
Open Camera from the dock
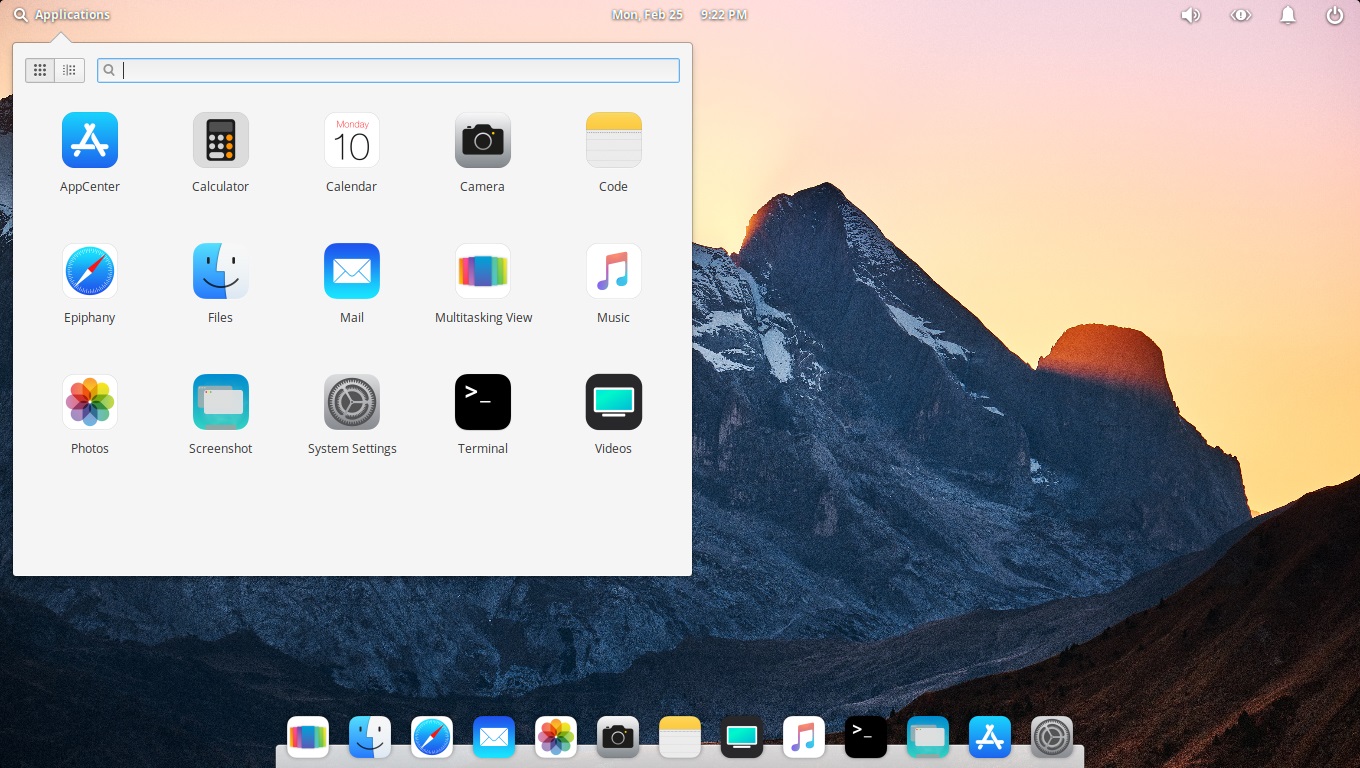[618, 738]
